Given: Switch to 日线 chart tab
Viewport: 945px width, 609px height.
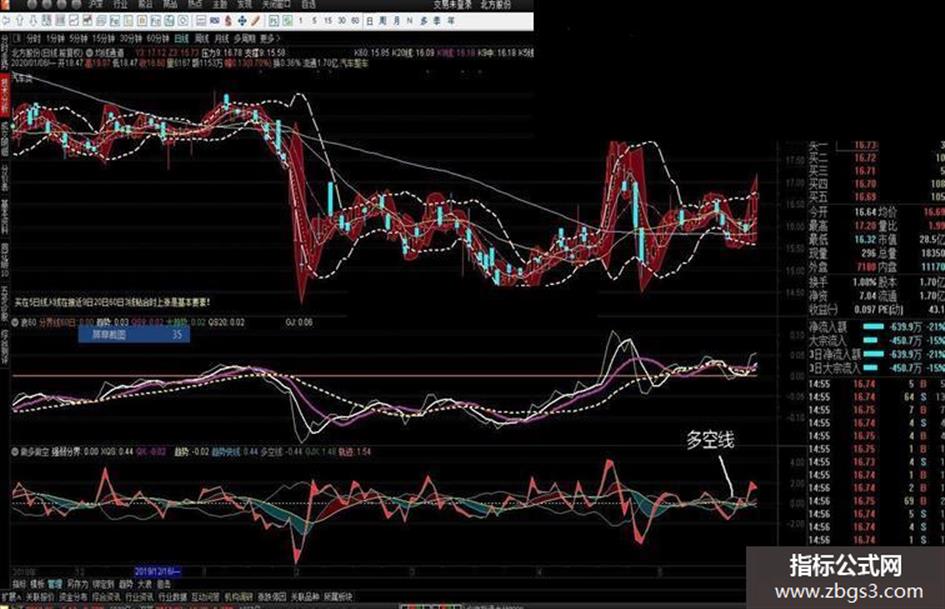Looking at the screenshot, I should pyautogui.click(x=181, y=38).
